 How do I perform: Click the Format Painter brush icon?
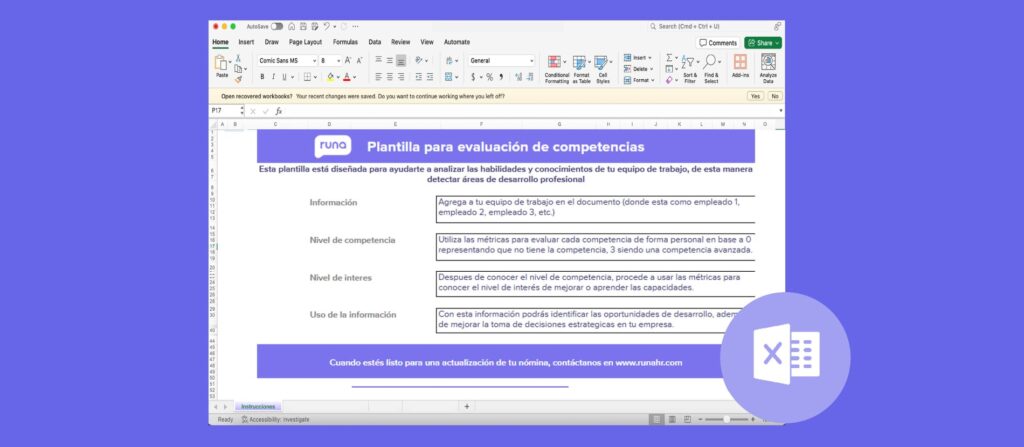238,79
